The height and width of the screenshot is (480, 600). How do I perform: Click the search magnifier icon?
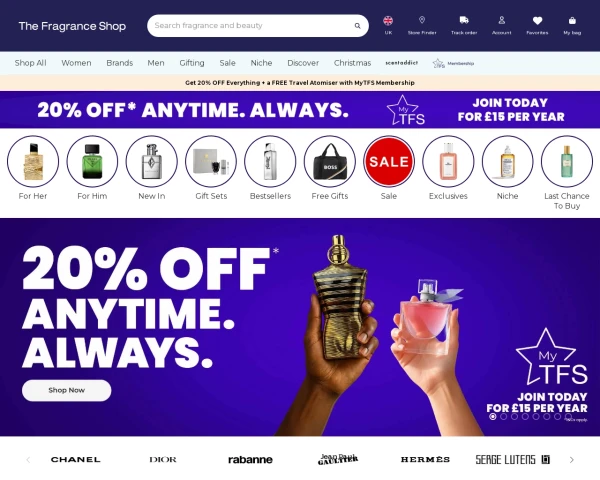pos(357,26)
